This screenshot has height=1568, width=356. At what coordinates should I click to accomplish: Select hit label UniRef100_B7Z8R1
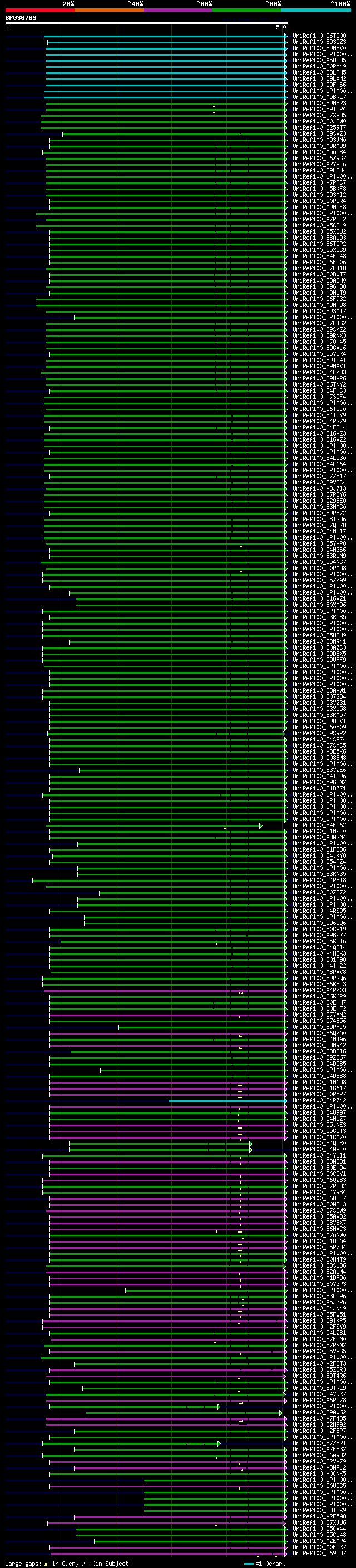pos(319,1443)
